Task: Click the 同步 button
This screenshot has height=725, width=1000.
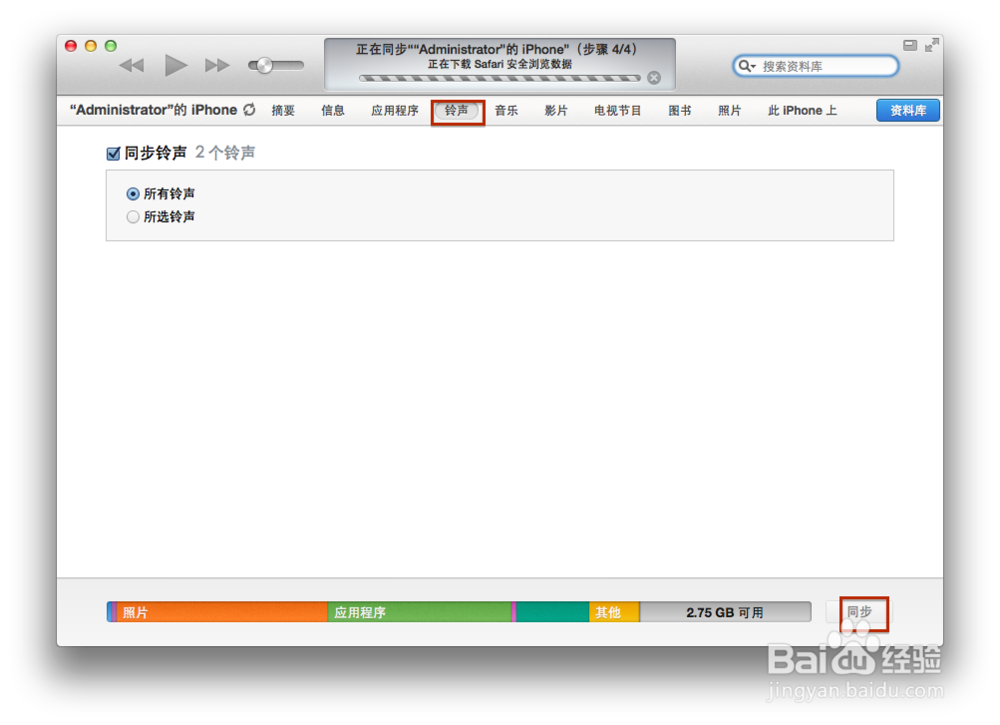Action: [859, 612]
